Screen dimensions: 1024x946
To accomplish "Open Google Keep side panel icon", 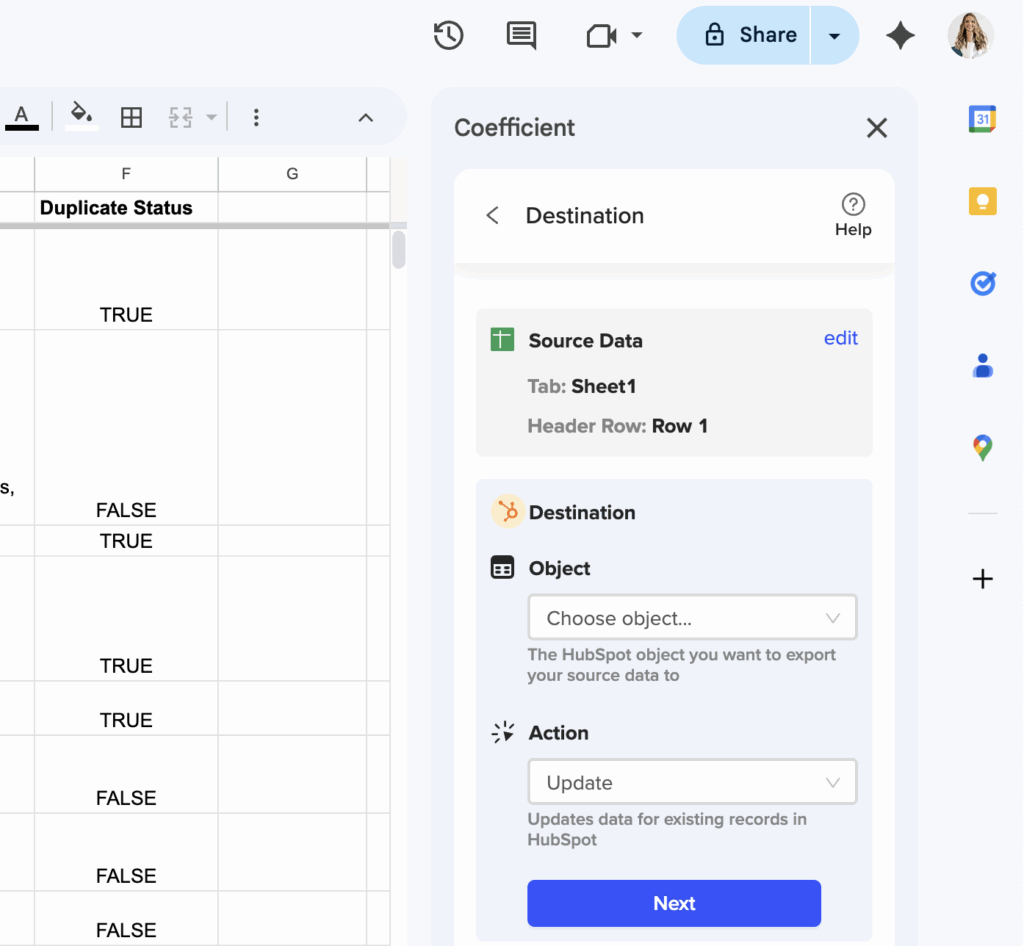I will point(982,201).
